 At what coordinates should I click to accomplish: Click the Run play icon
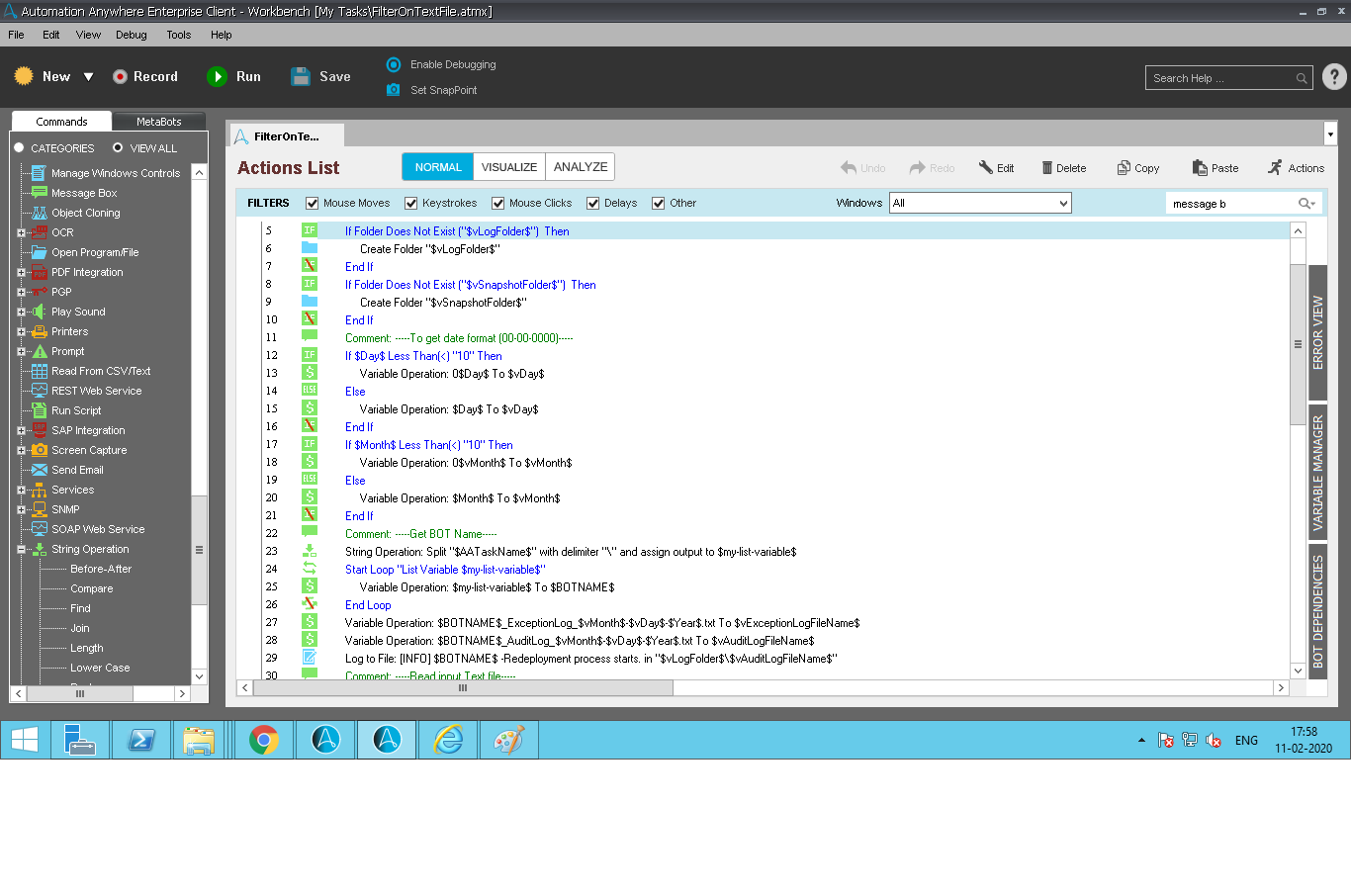point(217,76)
